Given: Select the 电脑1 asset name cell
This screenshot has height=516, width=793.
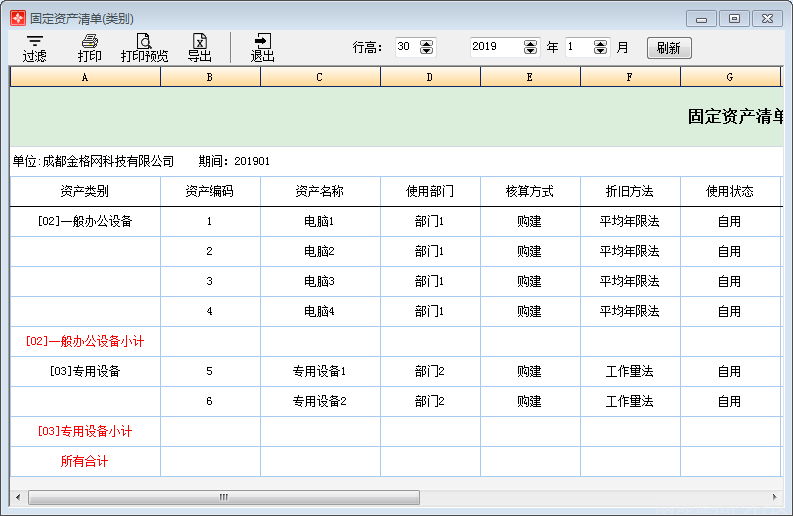Looking at the screenshot, I should 320,222.
